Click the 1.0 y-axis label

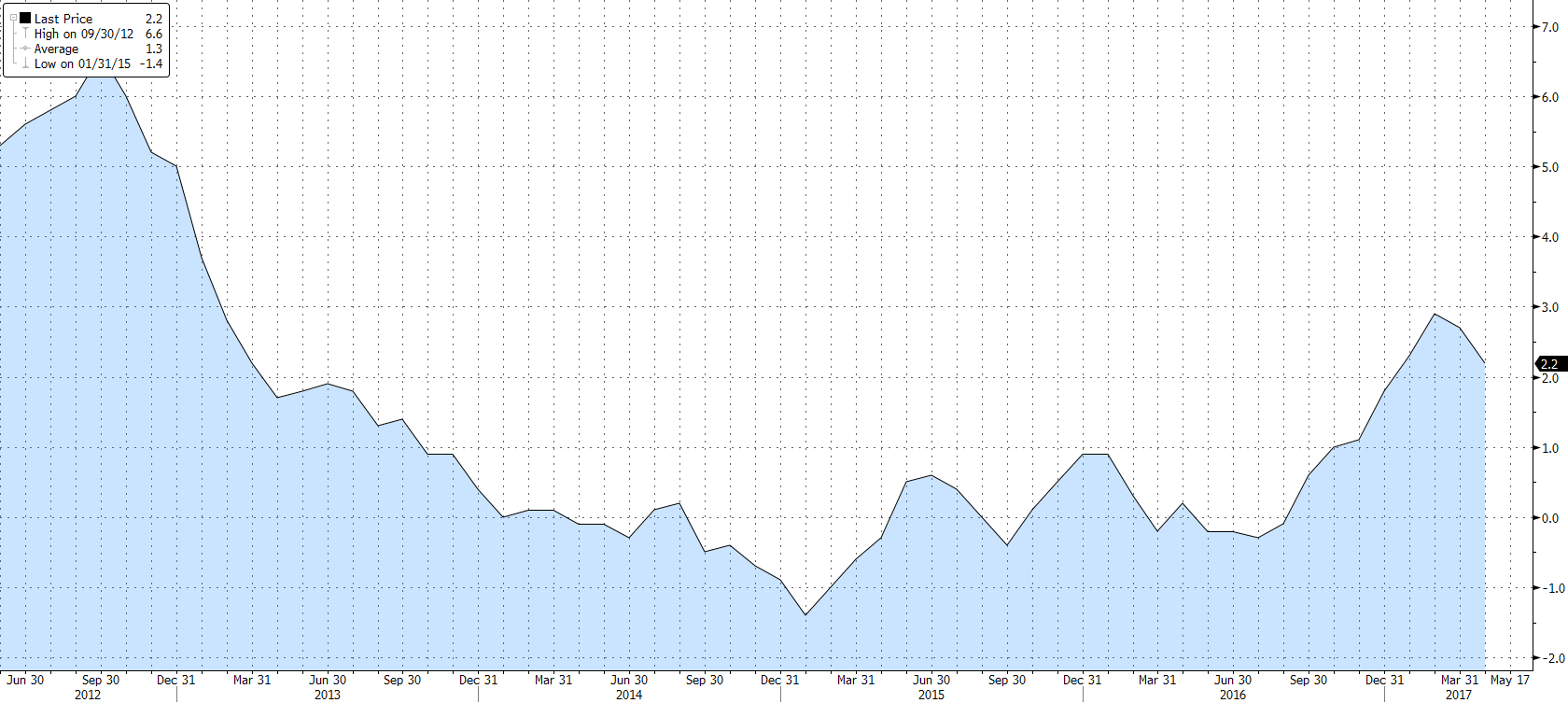1549,448
